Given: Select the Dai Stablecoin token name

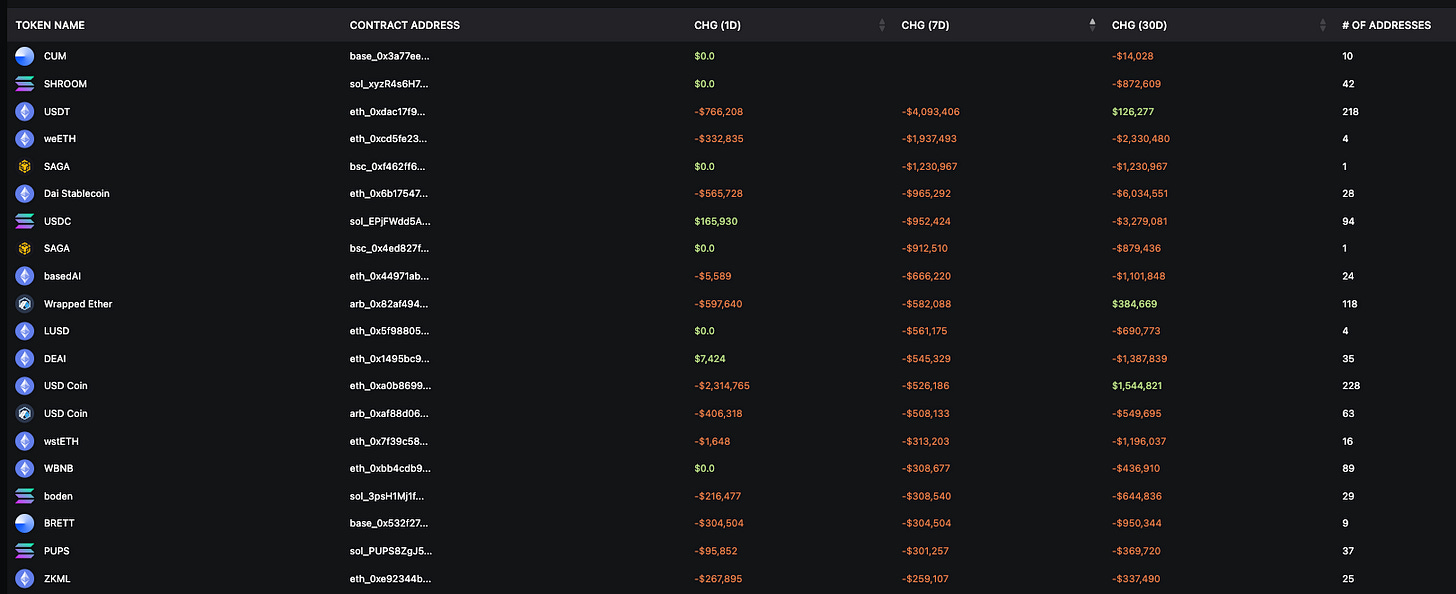Looking at the screenshot, I should tap(77, 194).
